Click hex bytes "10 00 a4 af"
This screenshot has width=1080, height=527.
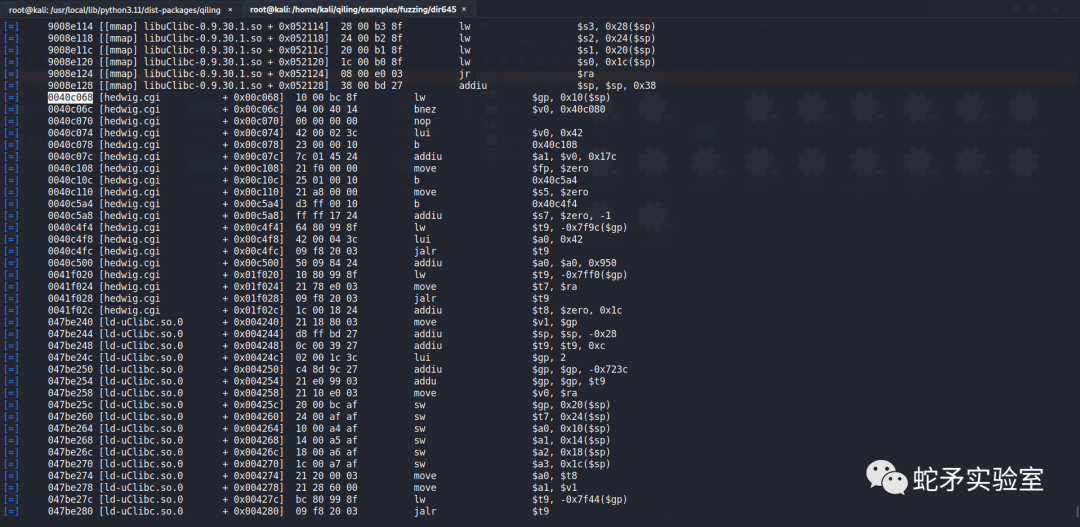pyautogui.click(x=327, y=429)
